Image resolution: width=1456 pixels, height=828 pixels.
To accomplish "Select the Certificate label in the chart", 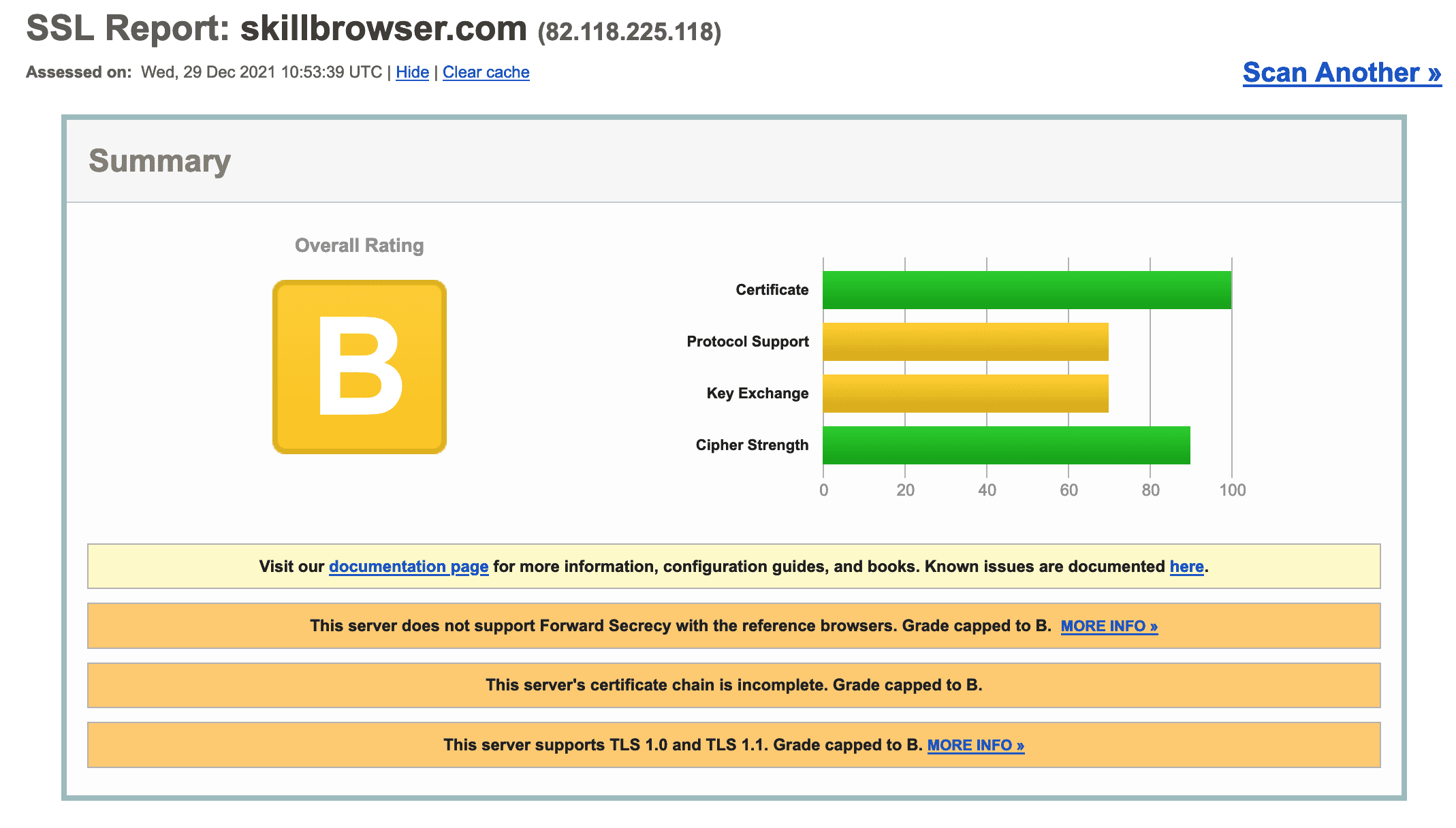I will tap(770, 289).
